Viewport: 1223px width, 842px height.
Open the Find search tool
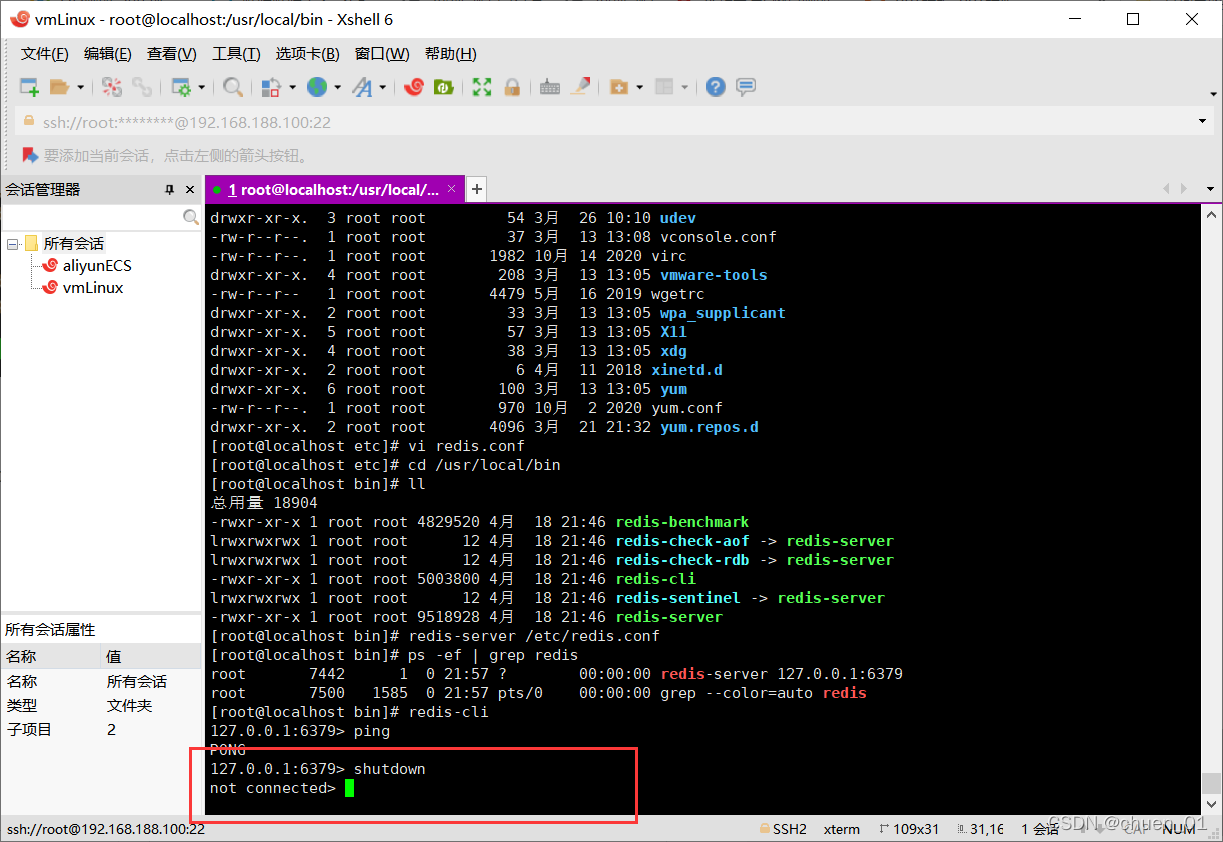[x=232, y=87]
